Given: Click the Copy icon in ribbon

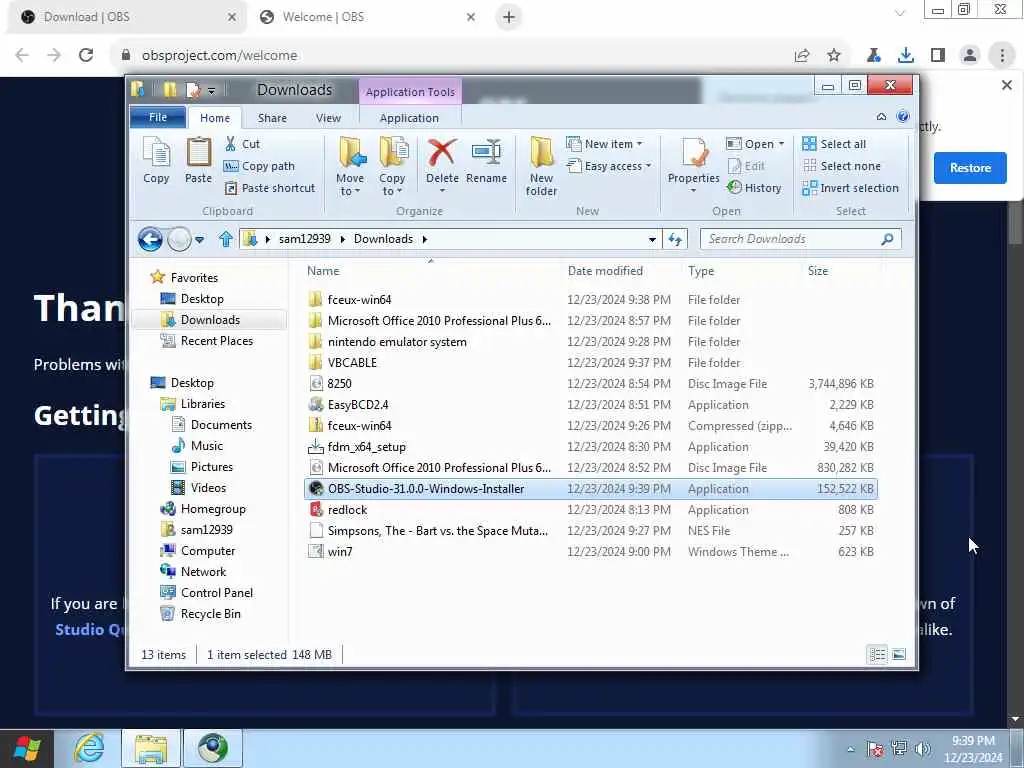Looking at the screenshot, I should pos(156,161).
